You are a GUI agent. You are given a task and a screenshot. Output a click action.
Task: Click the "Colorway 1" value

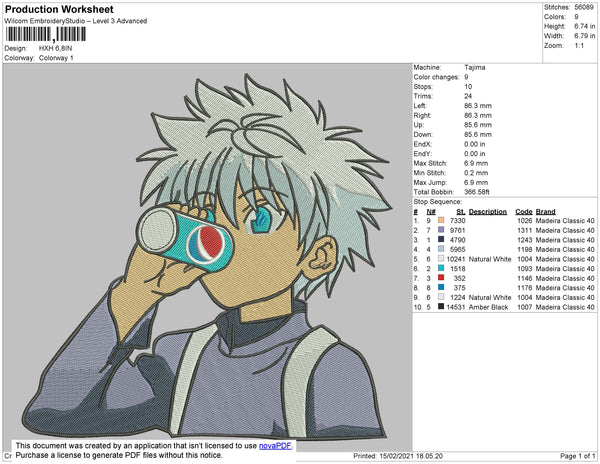pyautogui.click(x=56, y=58)
